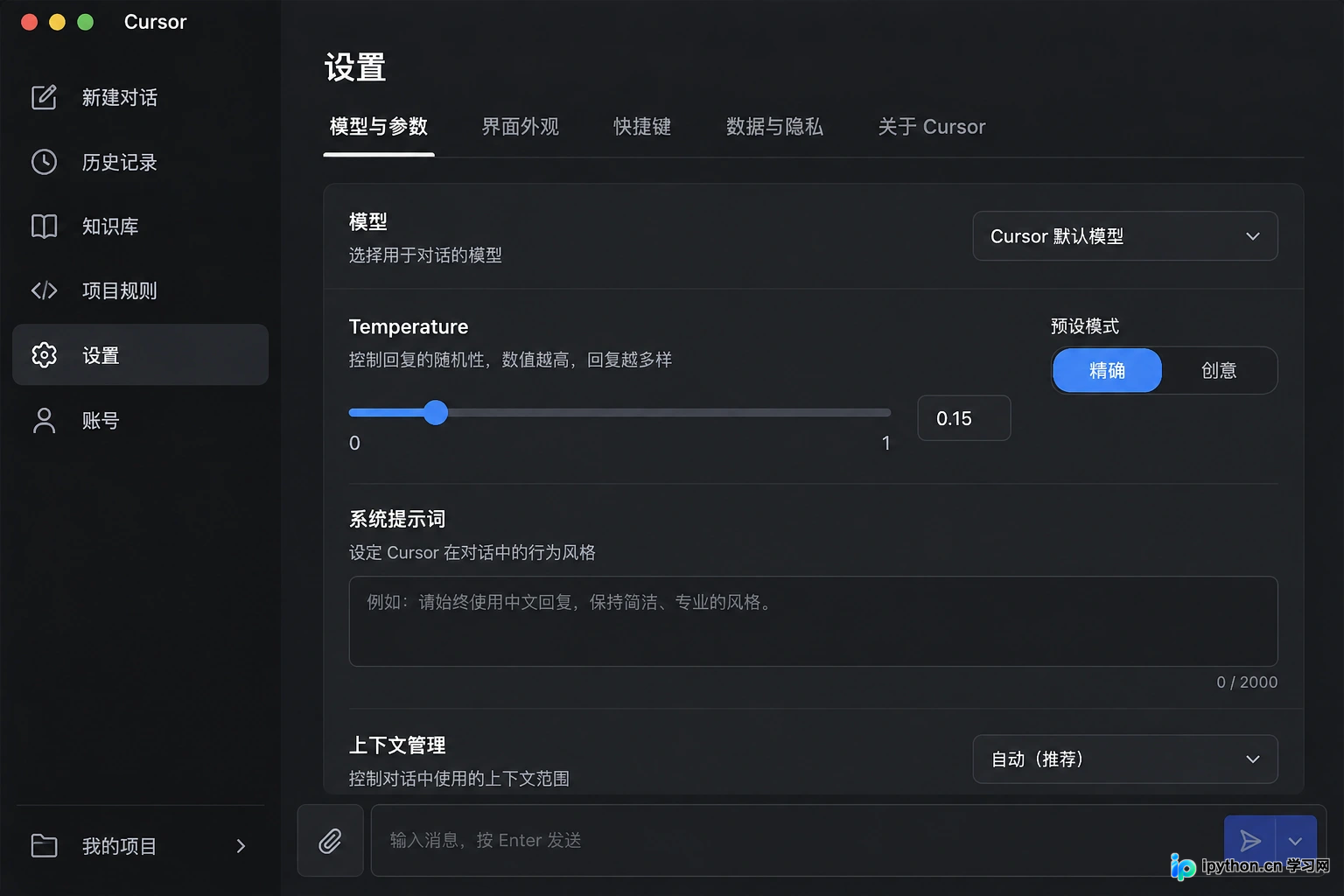Open the Cursor 默认模型 dropdown
Screen dimensions: 1344x896
[1125, 236]
